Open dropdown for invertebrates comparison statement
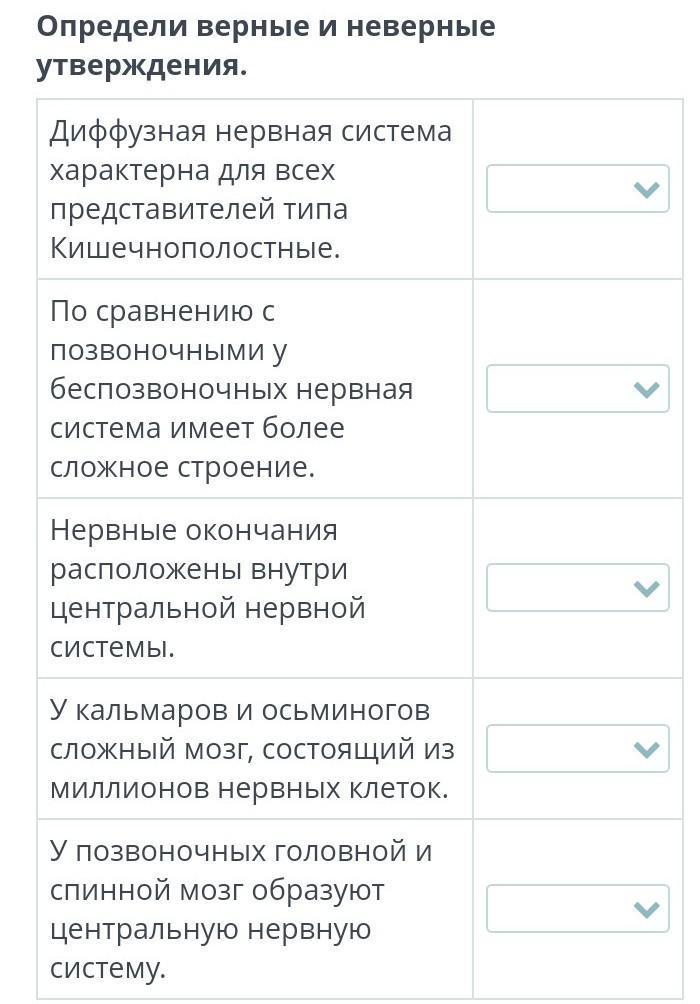 pyautogui.click(x=577, y=389)
